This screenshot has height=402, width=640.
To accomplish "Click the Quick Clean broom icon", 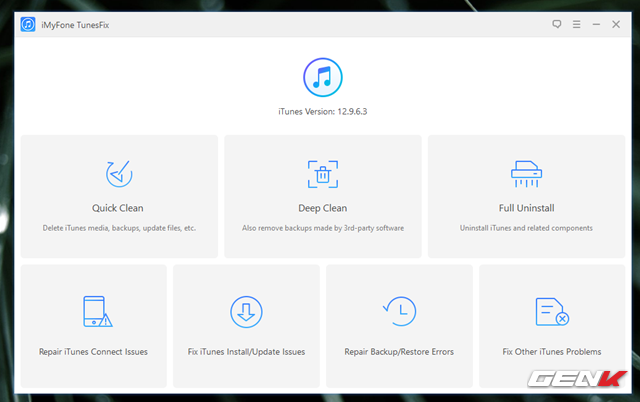I will click(x=119, y=174).
